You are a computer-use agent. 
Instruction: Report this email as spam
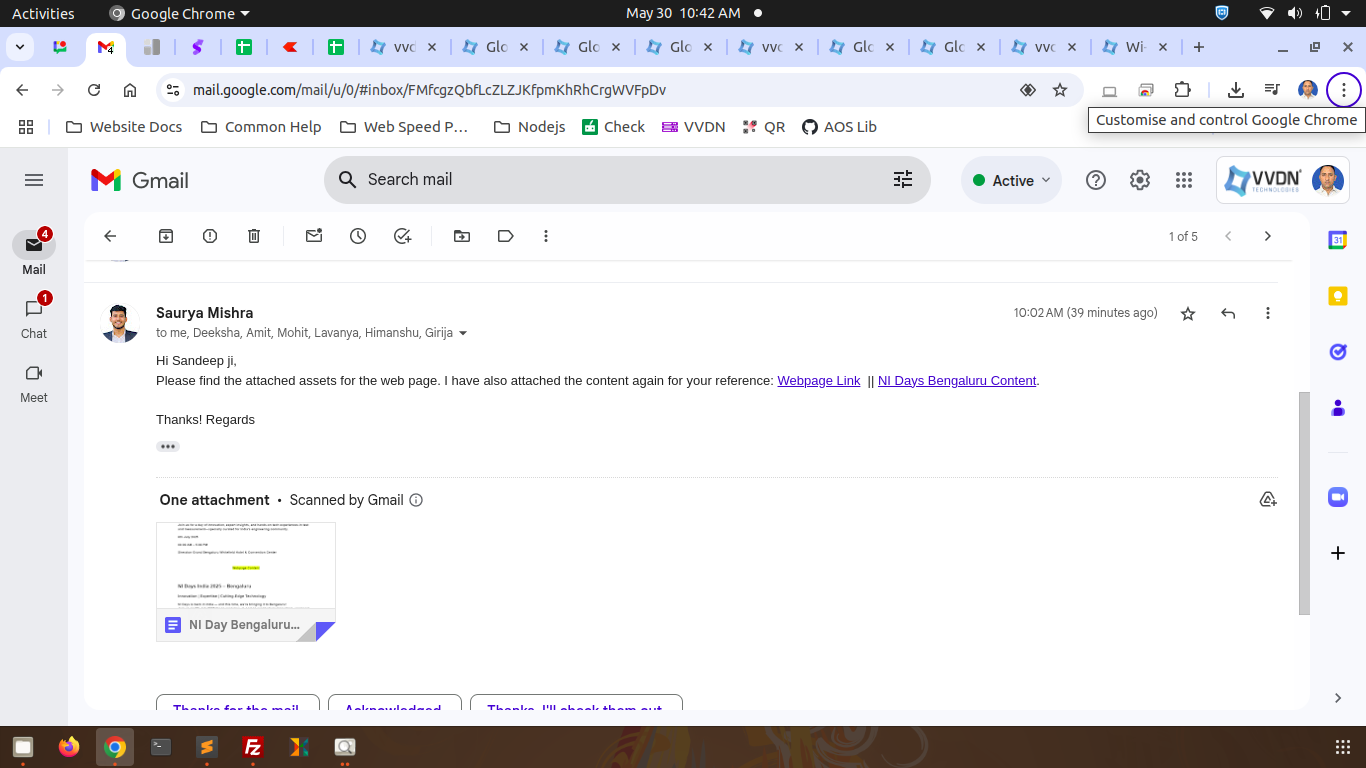tap(210, 236)
